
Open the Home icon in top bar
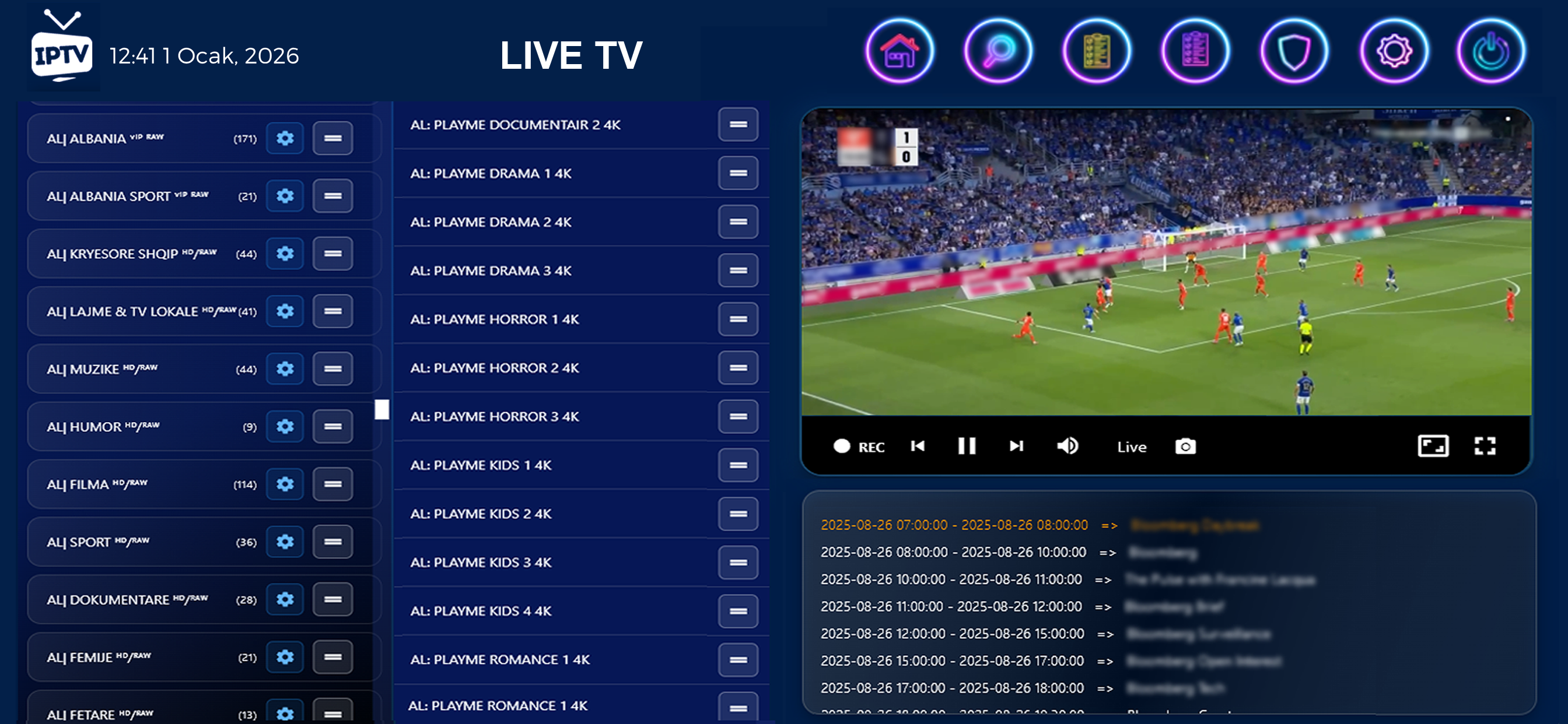pyautogui.click(x=899, y=51)
